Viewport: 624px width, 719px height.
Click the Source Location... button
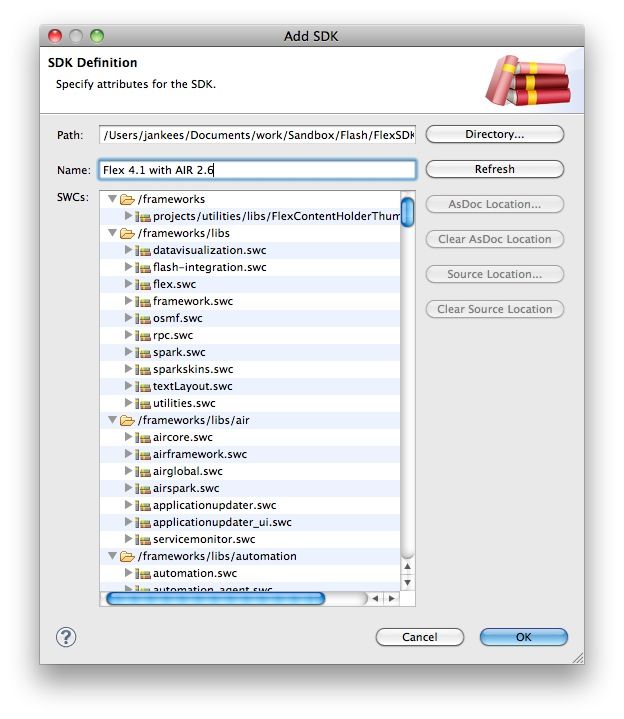click(x=494, y=274)
